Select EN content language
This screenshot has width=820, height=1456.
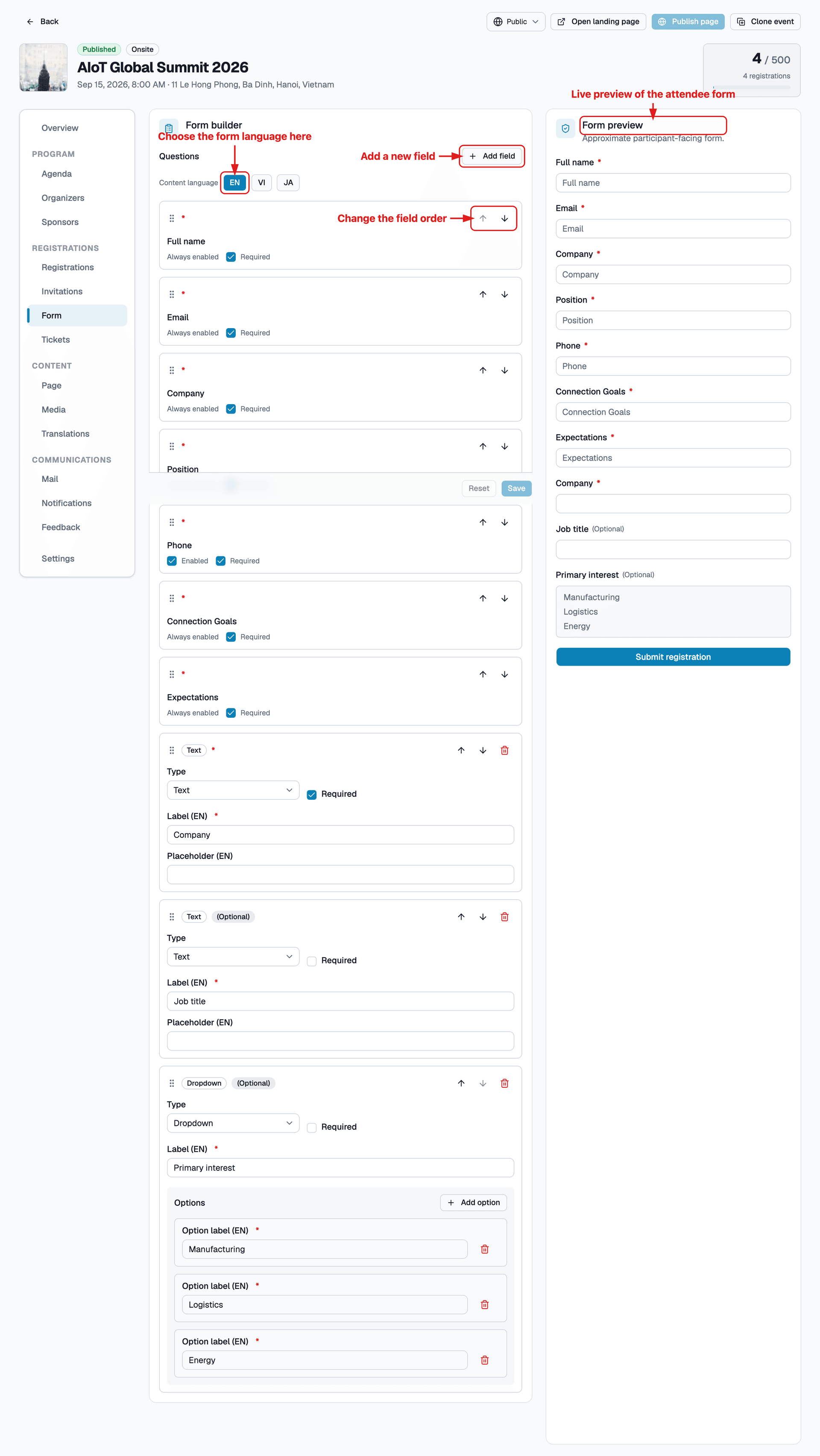pyautogui.click(x=234, y=182)
